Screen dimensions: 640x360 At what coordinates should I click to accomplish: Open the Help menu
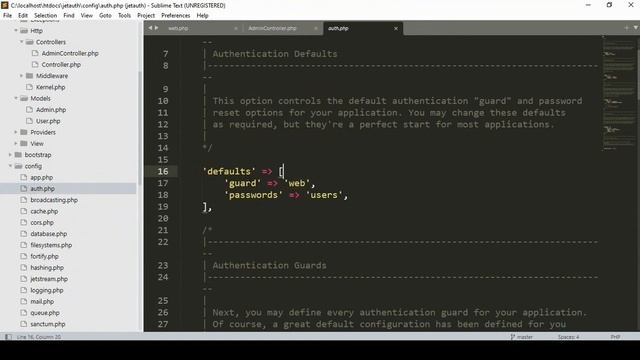point(202,16)
